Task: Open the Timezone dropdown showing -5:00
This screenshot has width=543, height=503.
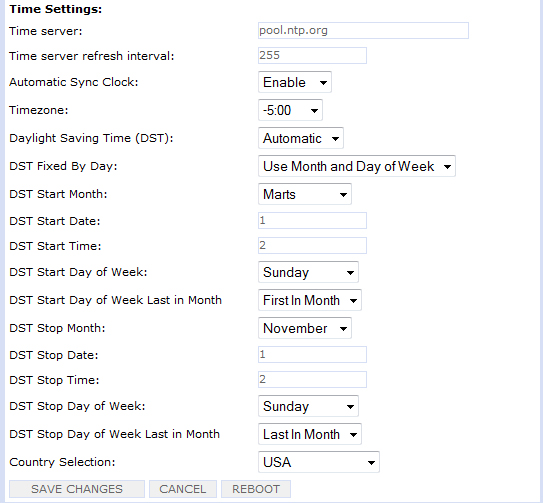Action: tap(290, 110)
